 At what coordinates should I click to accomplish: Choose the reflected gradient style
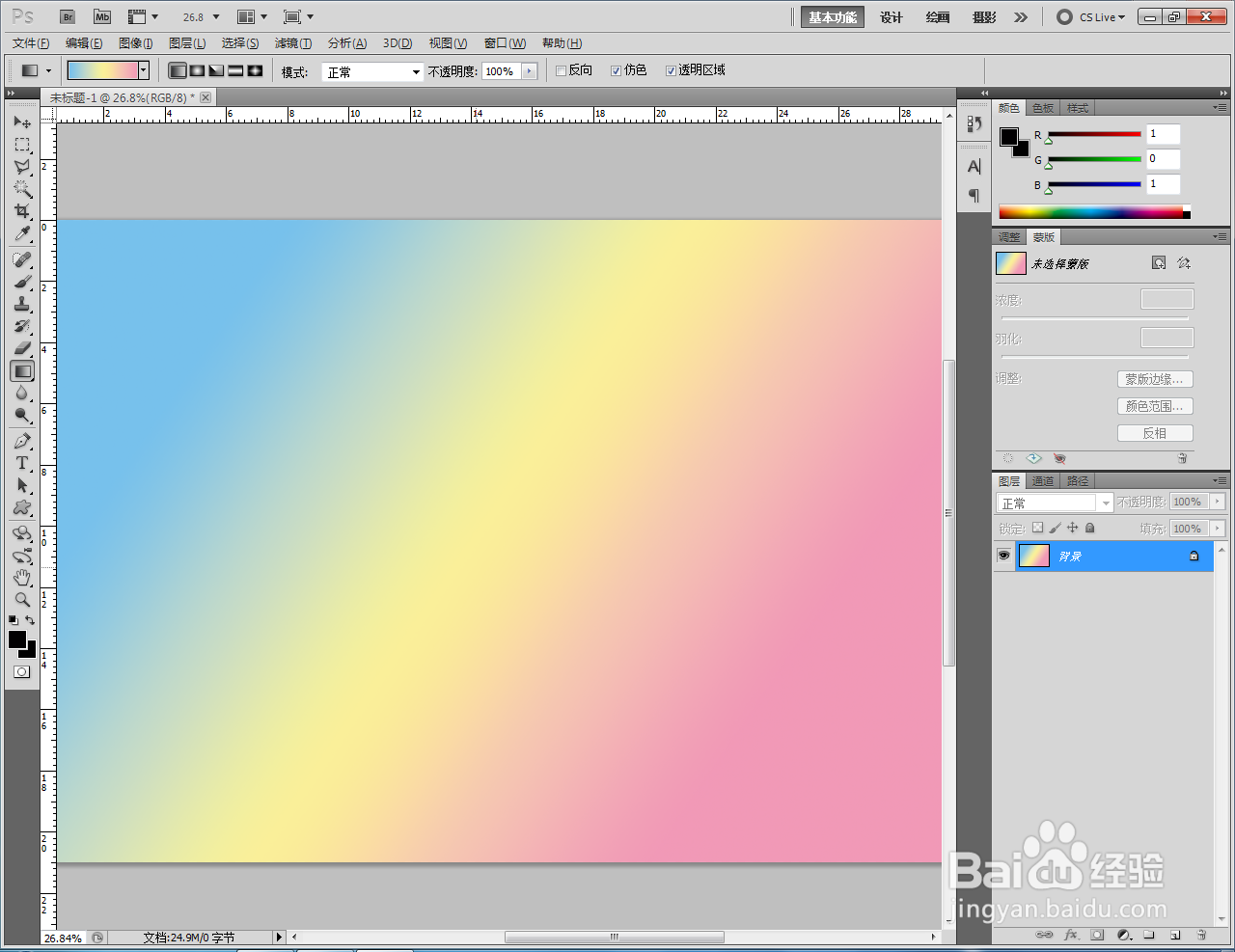[235, 71]
